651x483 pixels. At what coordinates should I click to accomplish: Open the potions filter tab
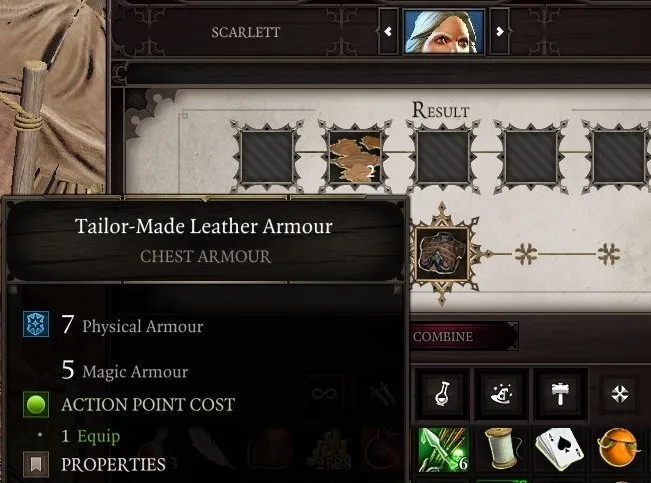pos(442,394)
